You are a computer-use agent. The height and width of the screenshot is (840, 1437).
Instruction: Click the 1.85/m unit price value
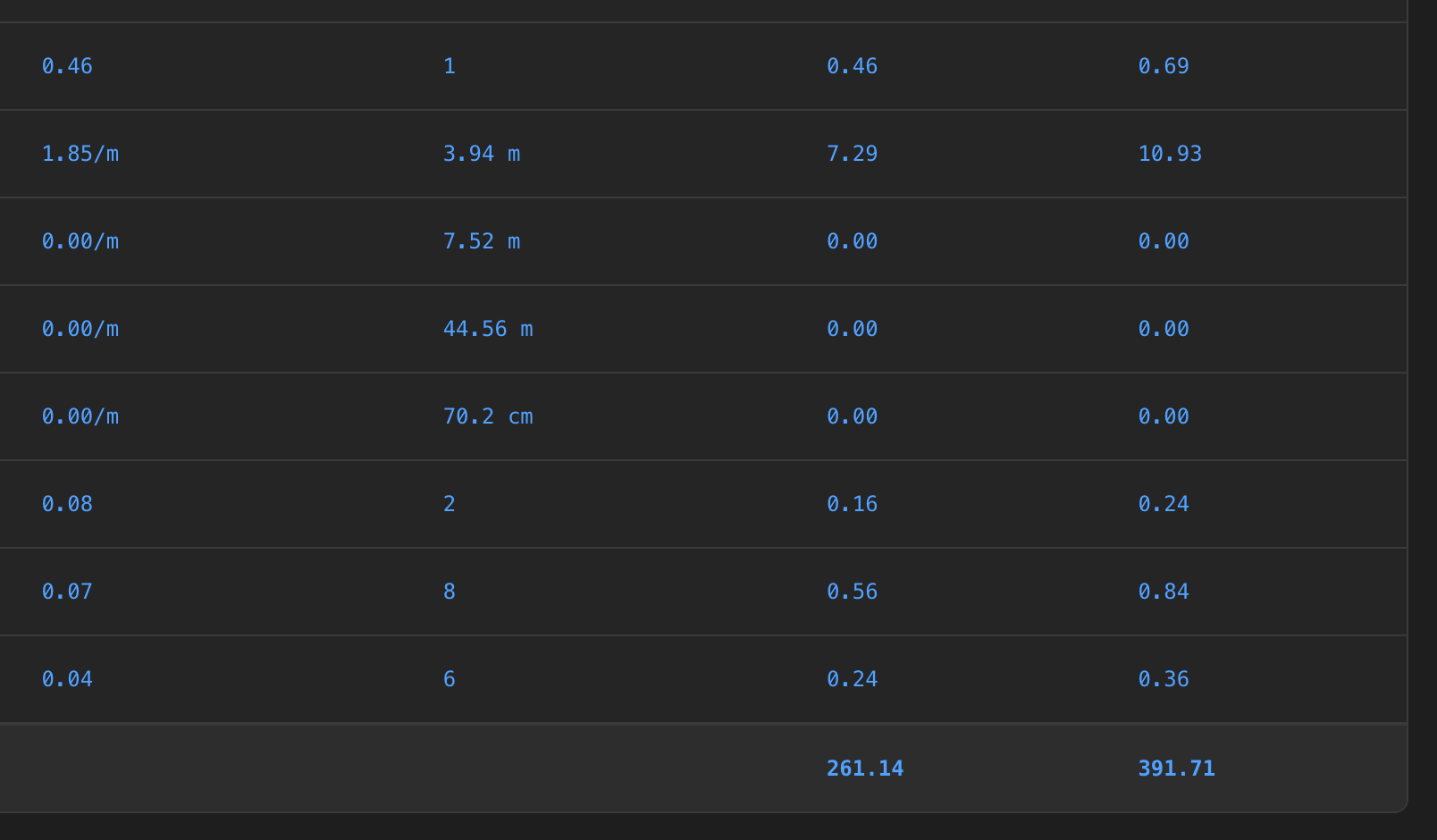[x=80, y=154]
